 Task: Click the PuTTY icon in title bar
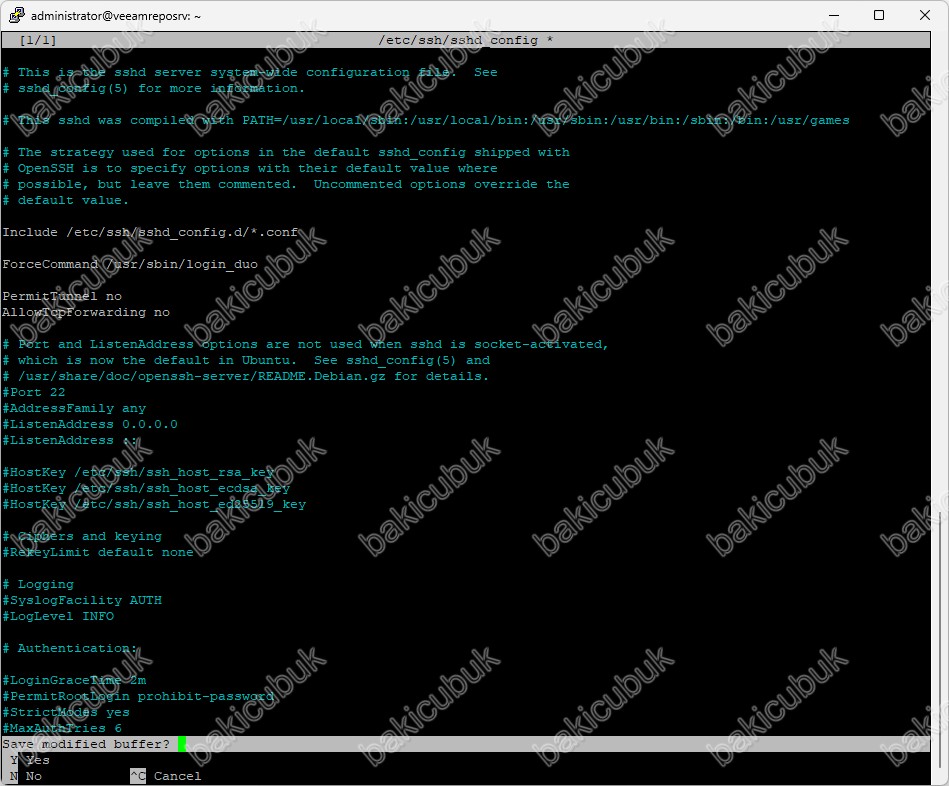16,15
